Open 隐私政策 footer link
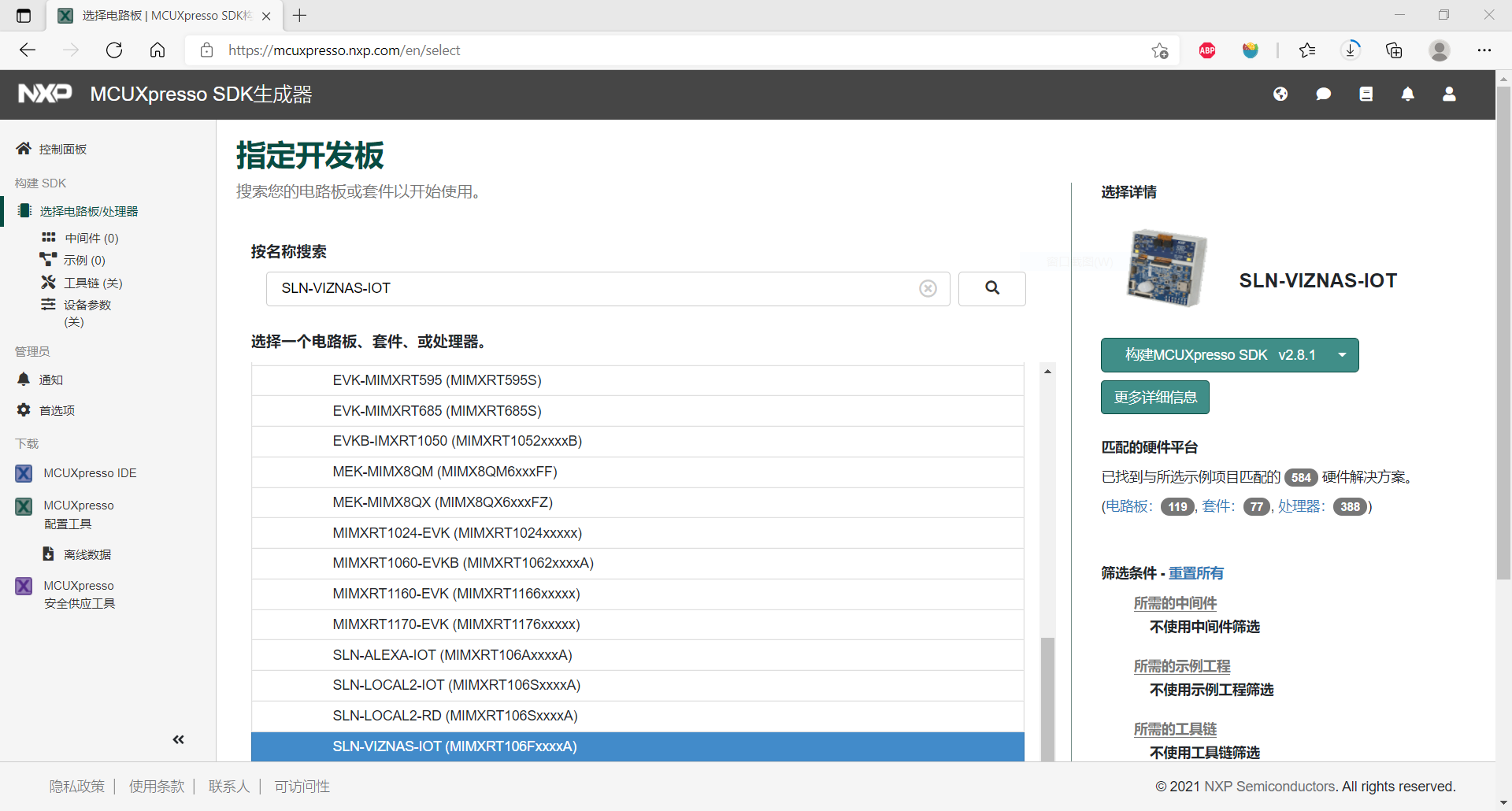The image size is (1512, 811). [76, 787]
